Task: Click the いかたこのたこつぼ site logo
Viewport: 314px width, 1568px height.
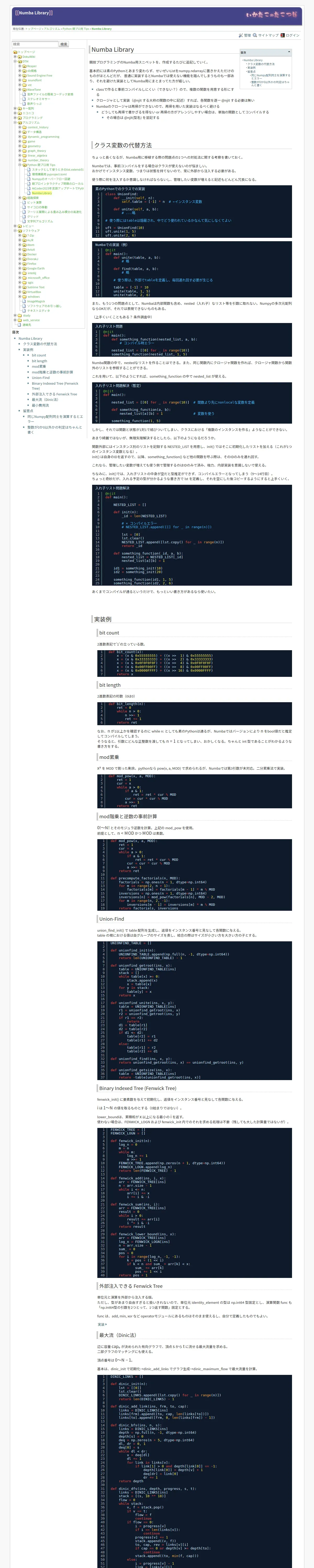Action: coord(272,14)
